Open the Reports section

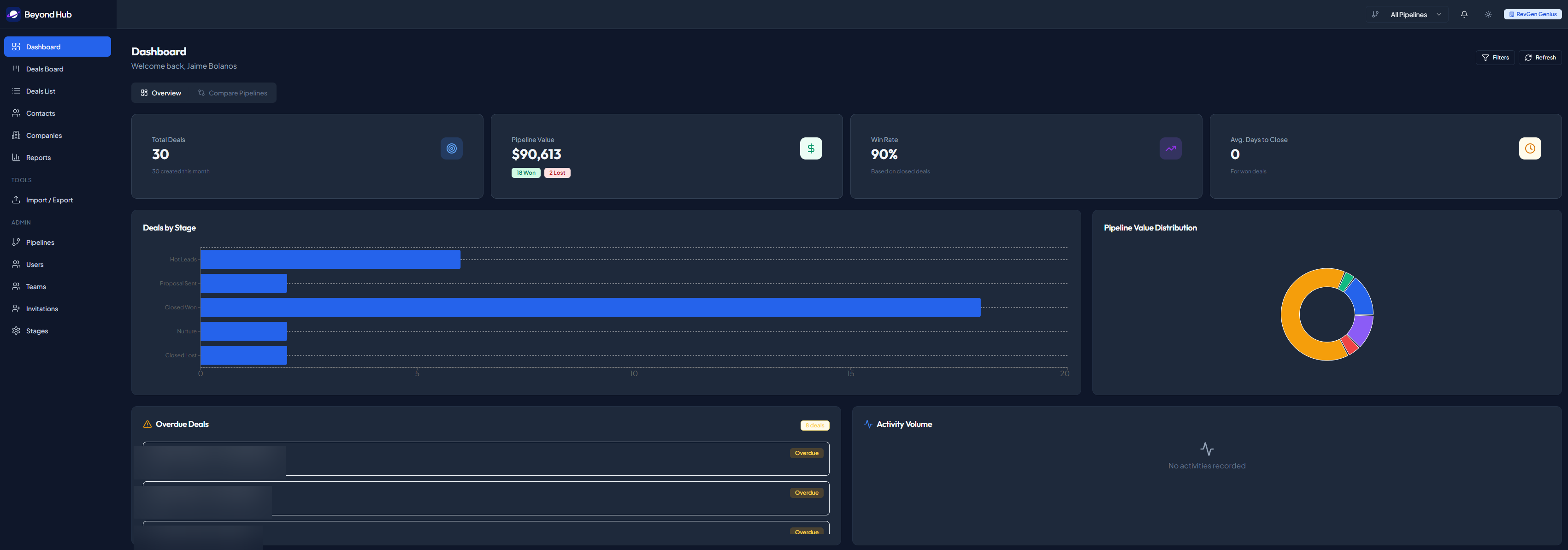38,157
